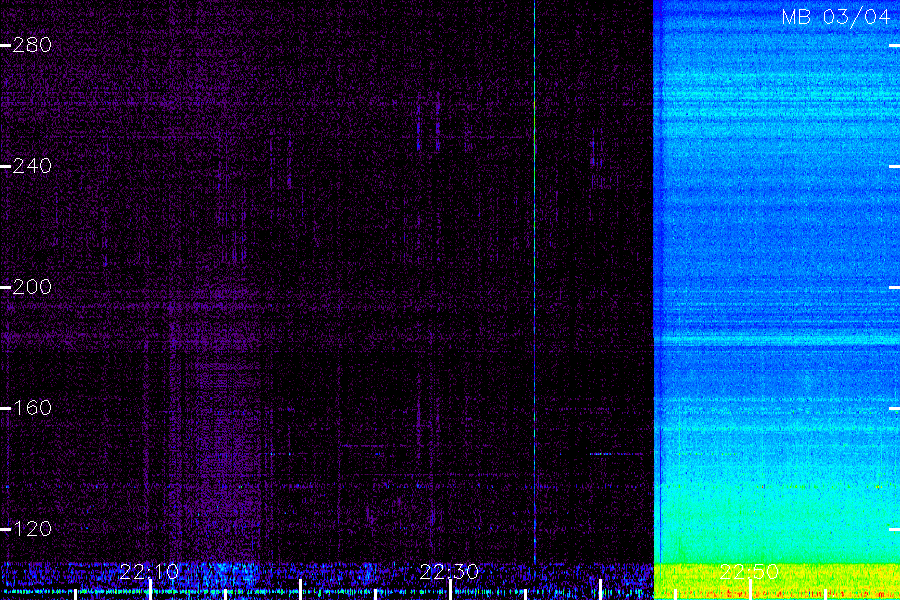Click the 22:50 time label
Screen dimensions: 900x600
748,571
